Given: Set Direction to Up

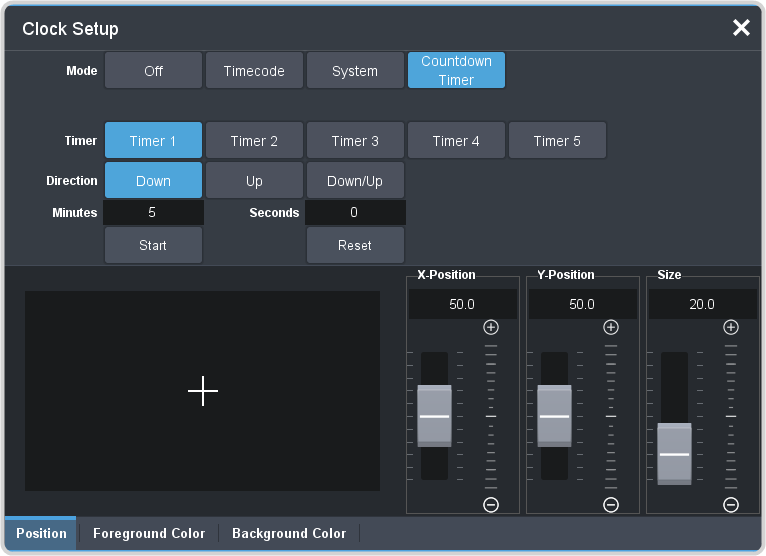Looking at the screenshot, I should pos(254,180).
